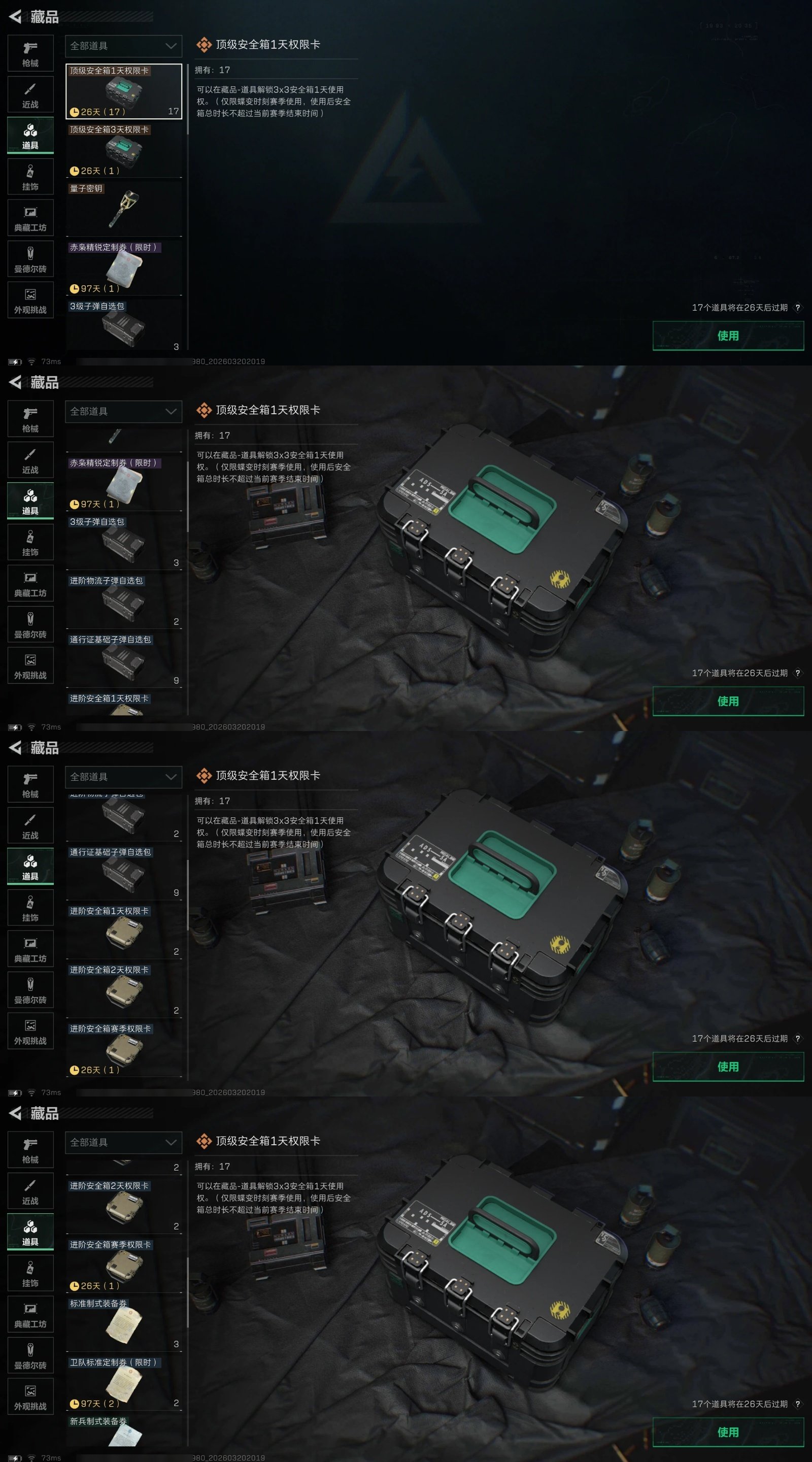Select the 顶级安全箱3天权限卡 item
Screen dimensions: 812x1462
[x=124, y=150]
